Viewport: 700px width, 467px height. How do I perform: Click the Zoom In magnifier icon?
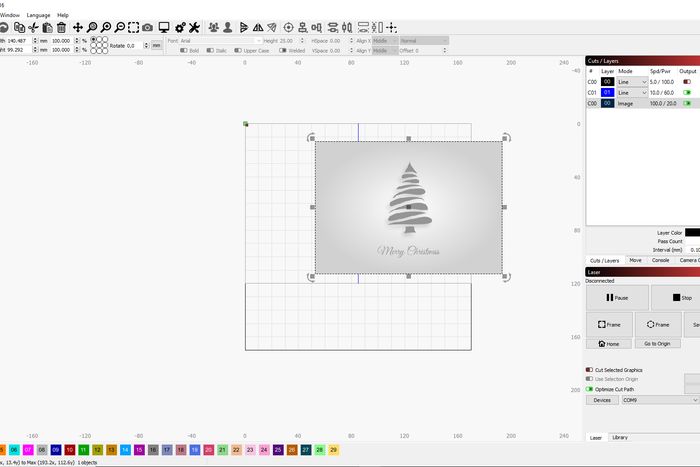pos(92,27)
